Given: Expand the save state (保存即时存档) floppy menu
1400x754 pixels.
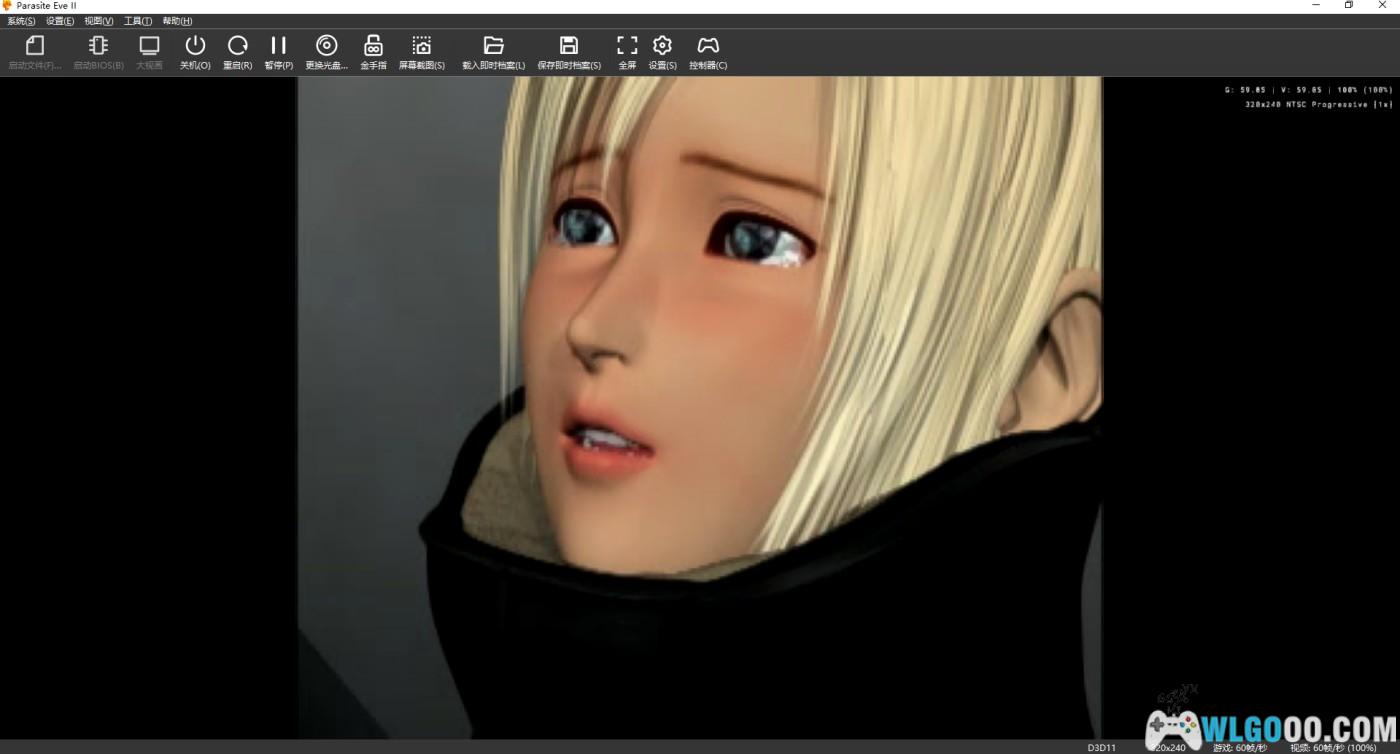Looking at the screenshot, I should click(568, 52).
